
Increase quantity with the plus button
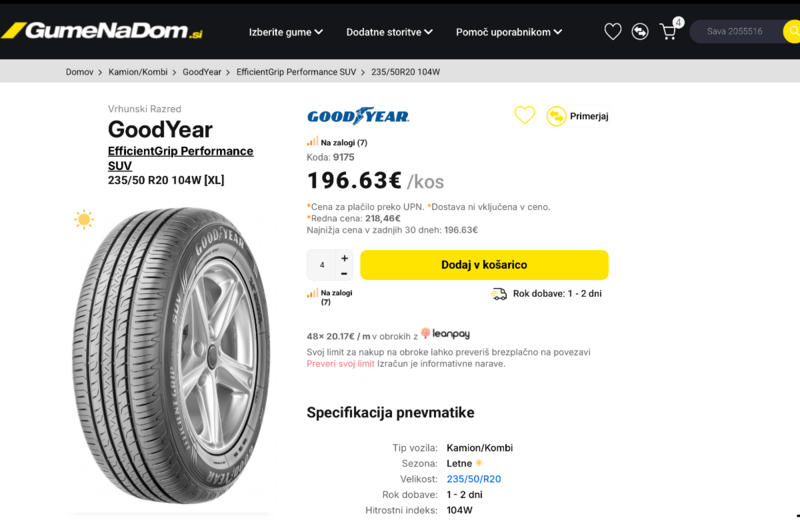345,258
